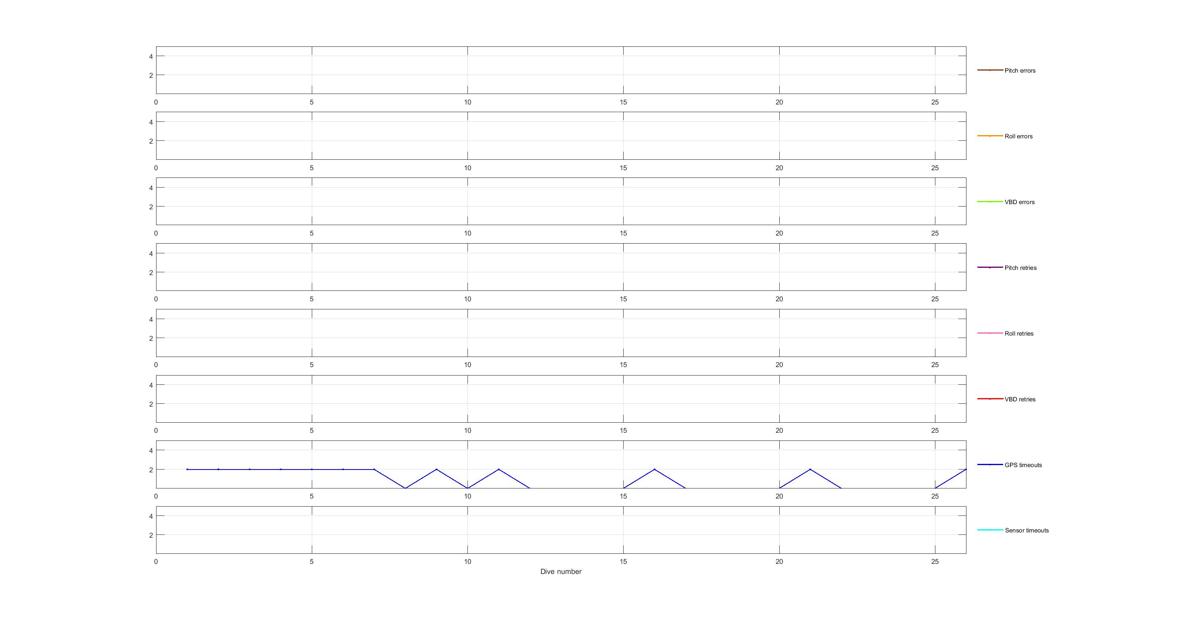This screenshot has height=622, width=1200.
Task: Click the Roll errors legend label
Action: pos(1018,136)
